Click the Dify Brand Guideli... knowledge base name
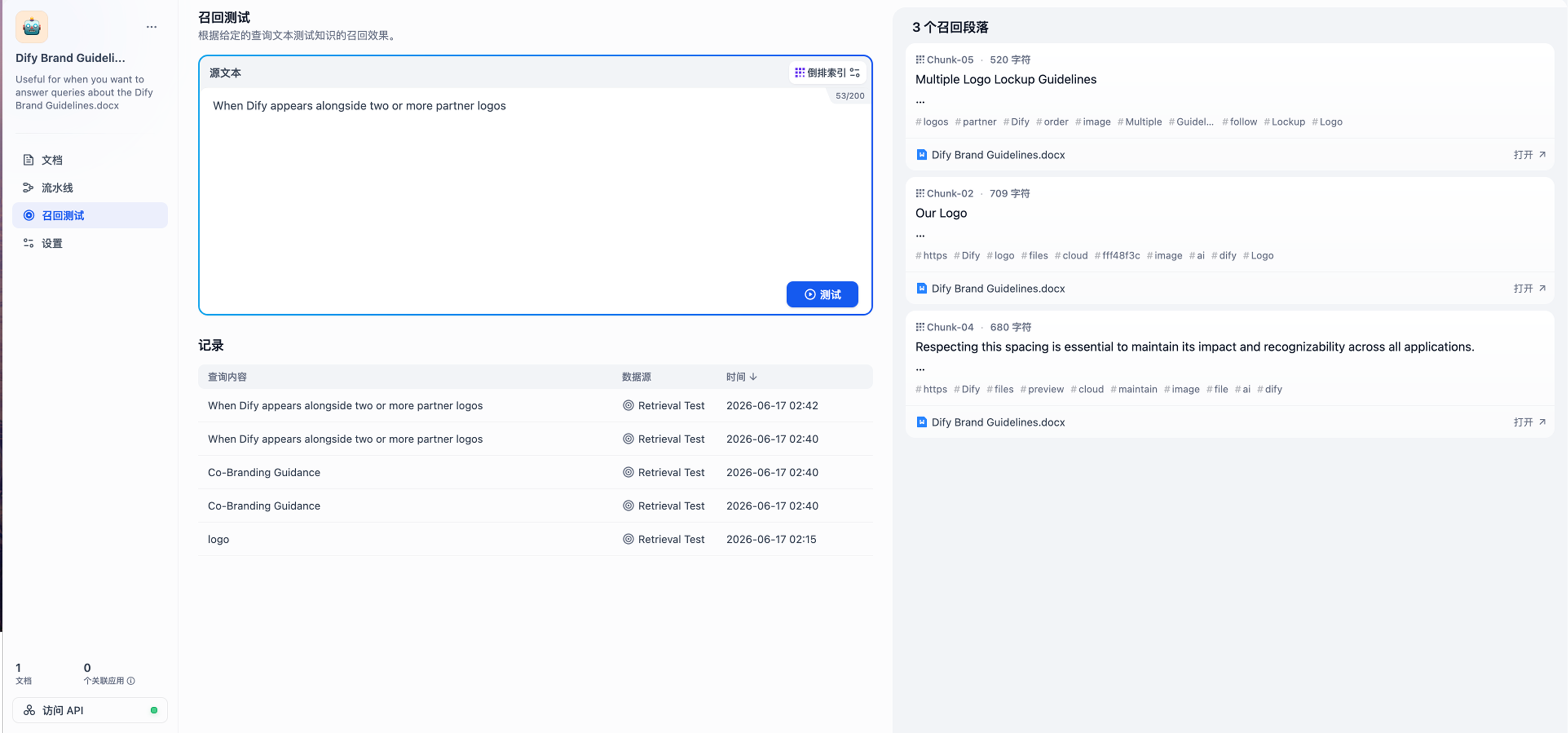1568x733 pixels. [70, 58]
